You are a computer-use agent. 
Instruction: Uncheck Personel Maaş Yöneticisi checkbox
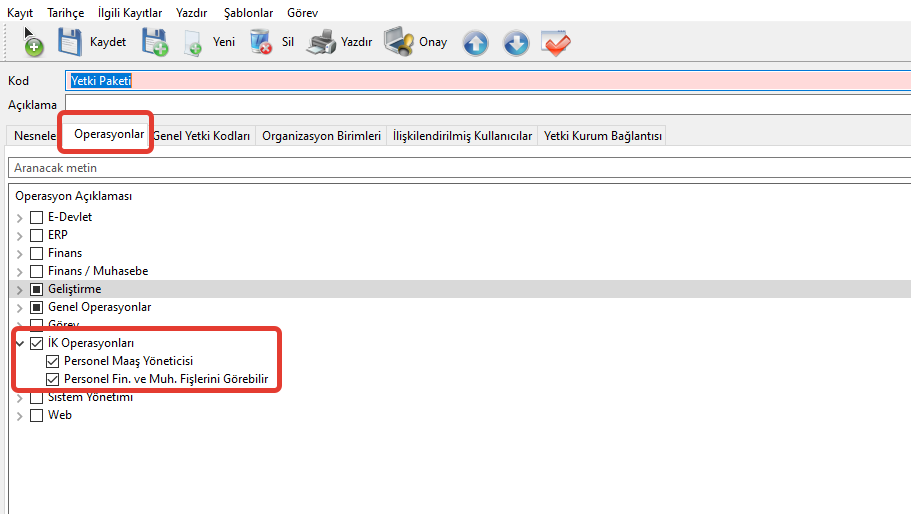coord(53,361)
